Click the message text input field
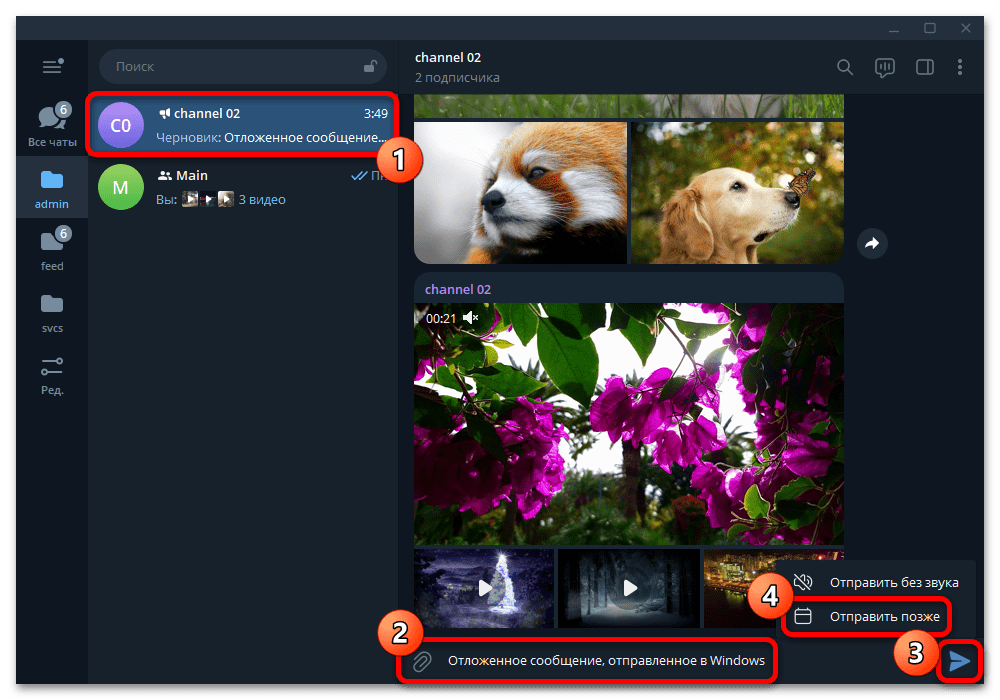The image size is (1000, 700). [606, 661]
